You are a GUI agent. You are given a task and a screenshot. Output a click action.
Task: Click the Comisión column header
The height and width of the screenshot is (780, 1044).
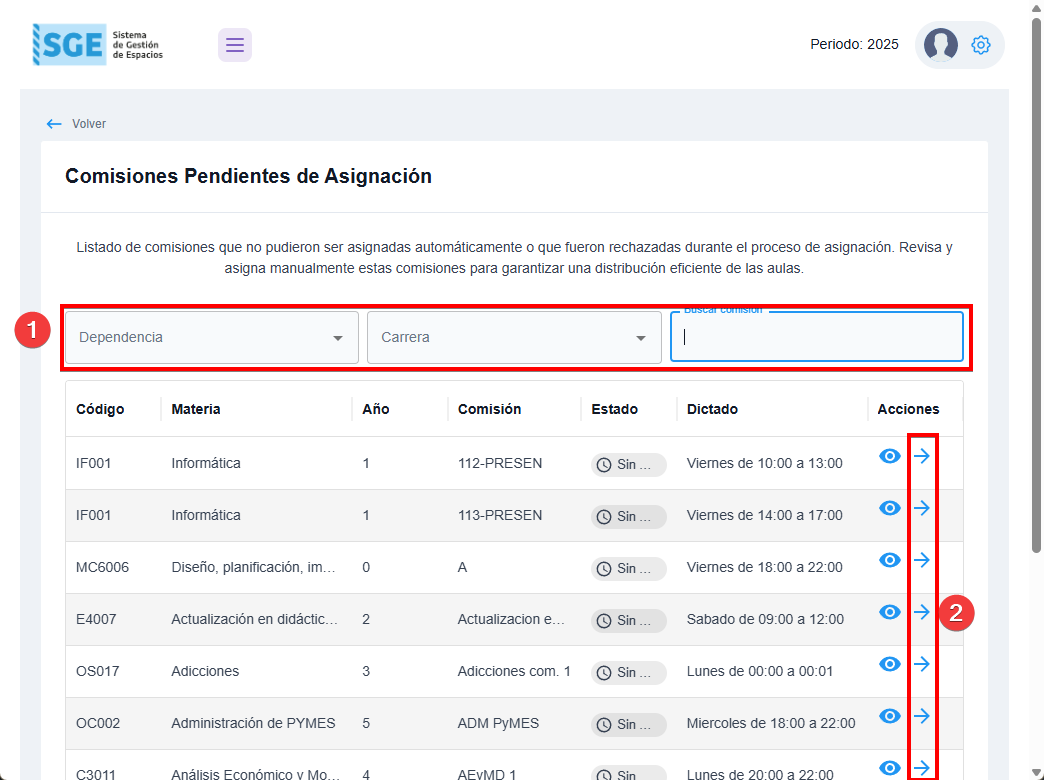pyautogui.click(x=489, y=409)
